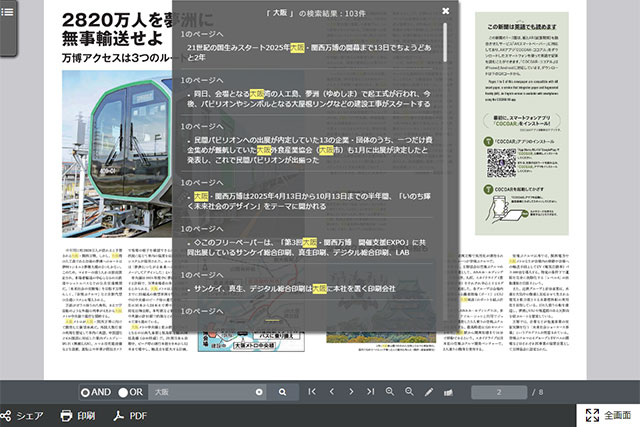Click the search keyword input field
The image size is (640, 427).
tap(200, 391)
